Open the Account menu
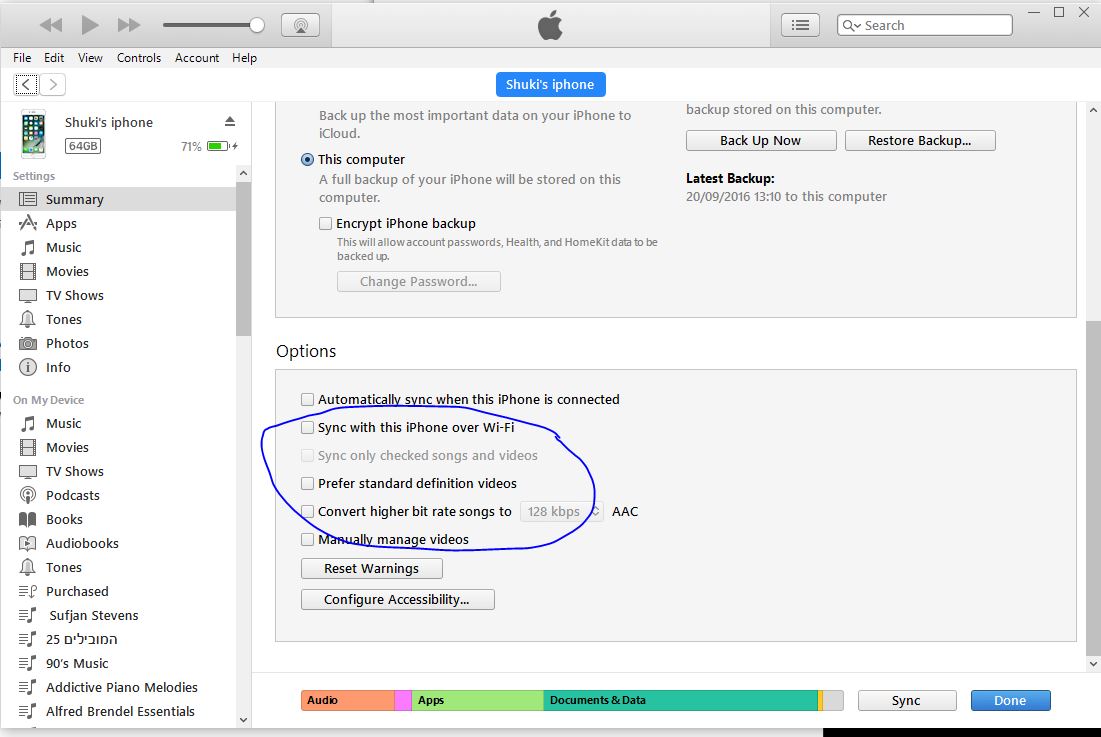 pos(197,58)
